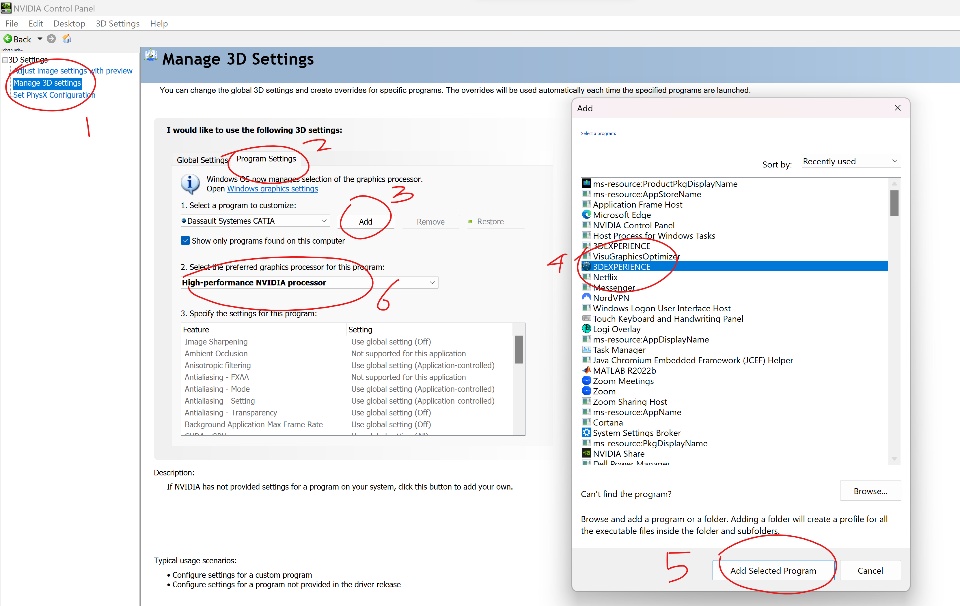The image size is (960, 606).
Task: Select Netflix in the program list
Action: (605, 277)
